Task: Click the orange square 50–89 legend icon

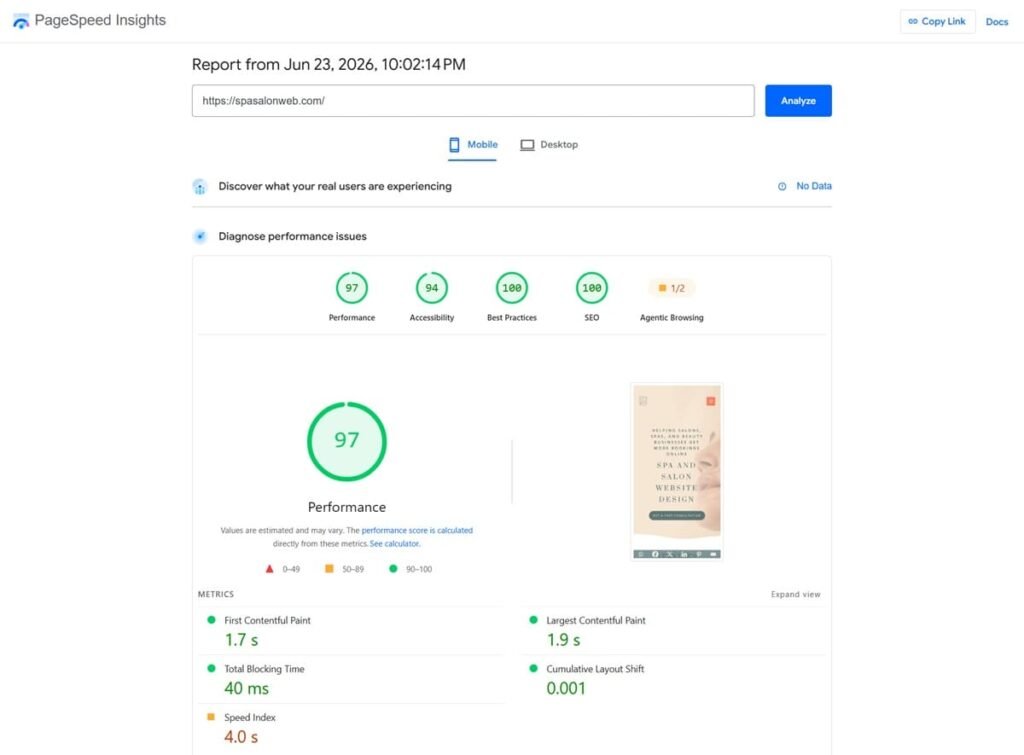Action: pyautogui.click(x=329, y=569)
